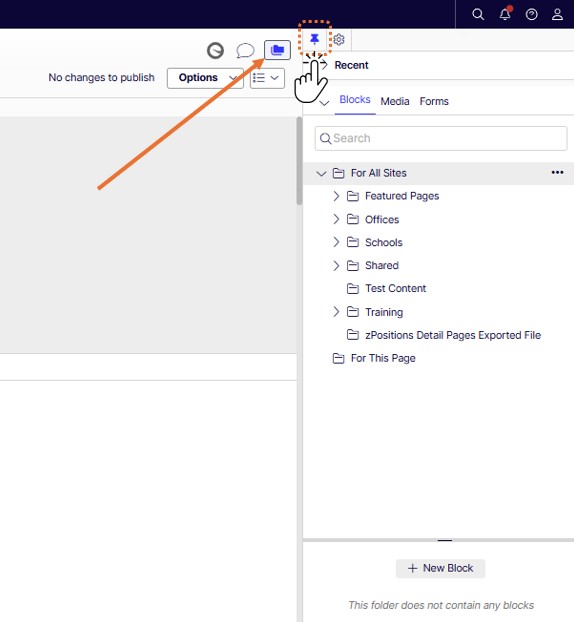Toggle the pin panel icon

(x=315, y=39)
